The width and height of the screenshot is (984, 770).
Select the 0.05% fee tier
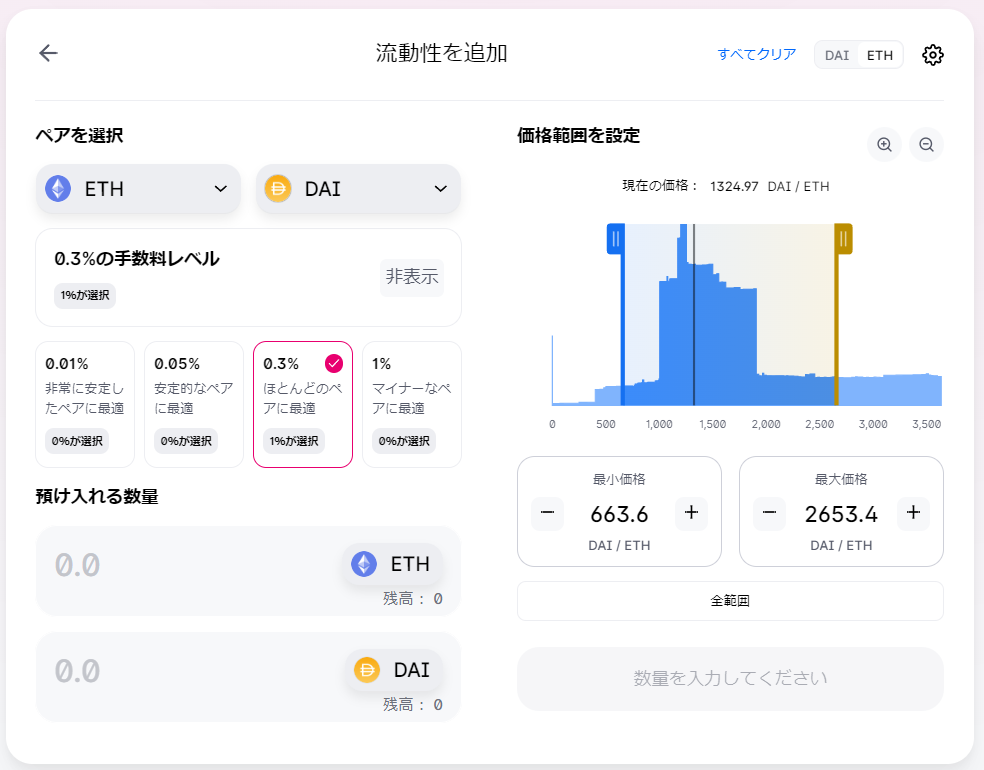[194, 404]
